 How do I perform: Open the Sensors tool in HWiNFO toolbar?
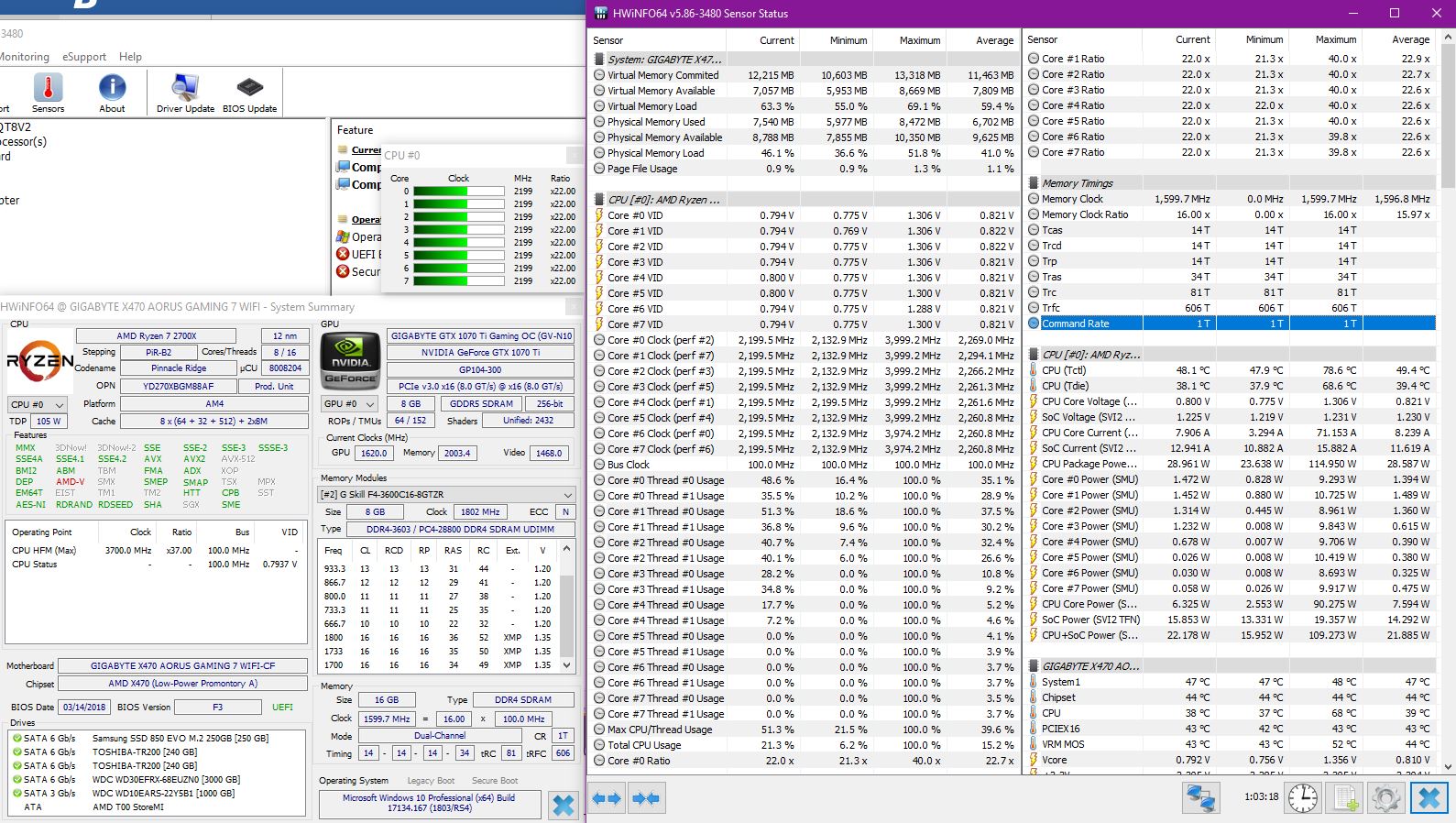48,93
